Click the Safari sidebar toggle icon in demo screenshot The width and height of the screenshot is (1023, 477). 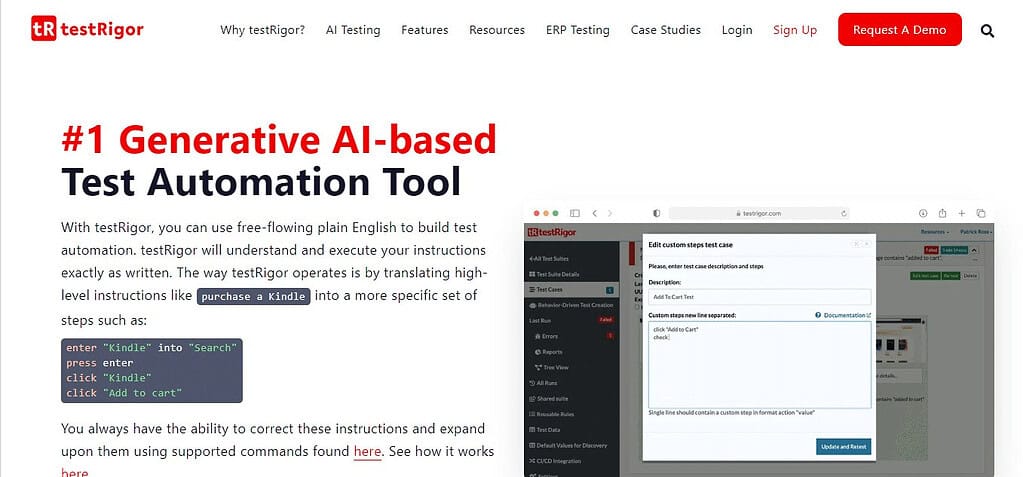[x=575, y=213]
